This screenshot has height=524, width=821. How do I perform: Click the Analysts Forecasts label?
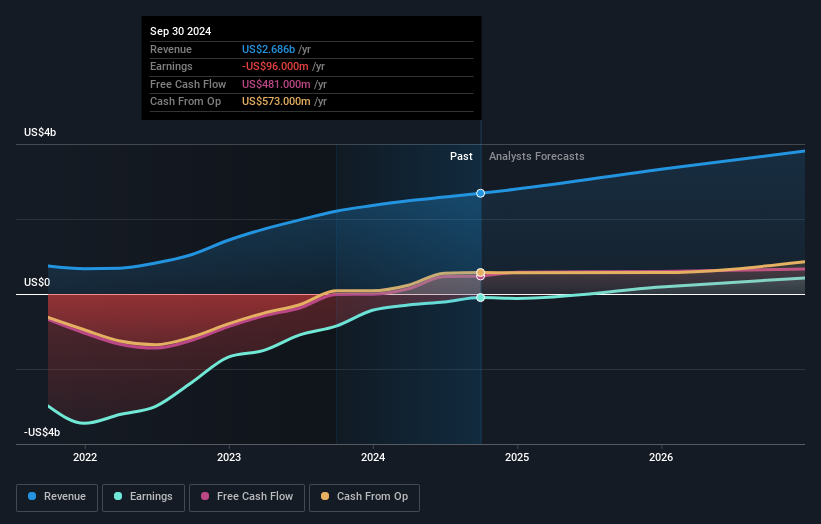pyautogui.click(x=537, y=156)
